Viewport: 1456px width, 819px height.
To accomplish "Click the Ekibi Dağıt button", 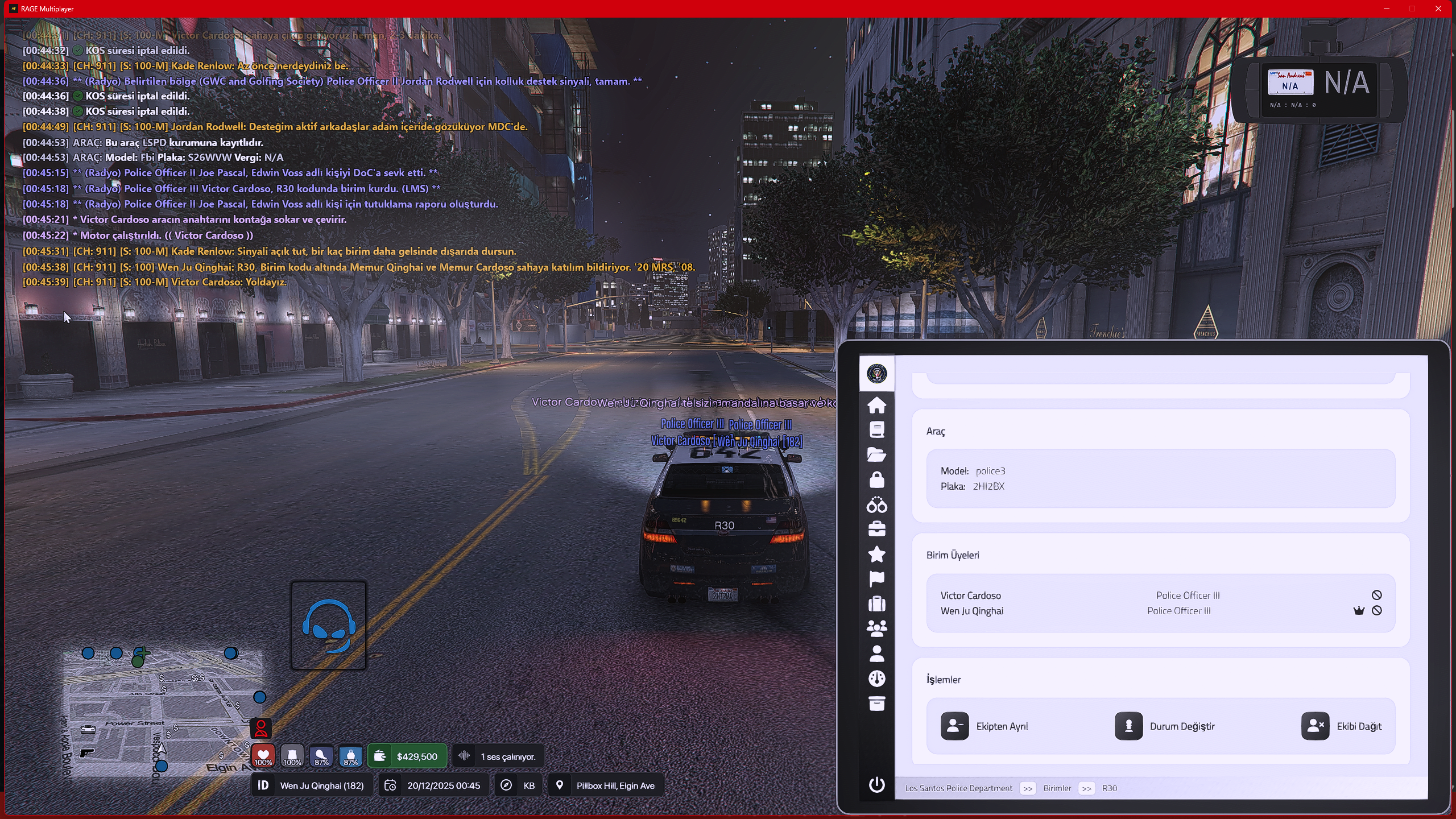I will [x=1342, y=726].
